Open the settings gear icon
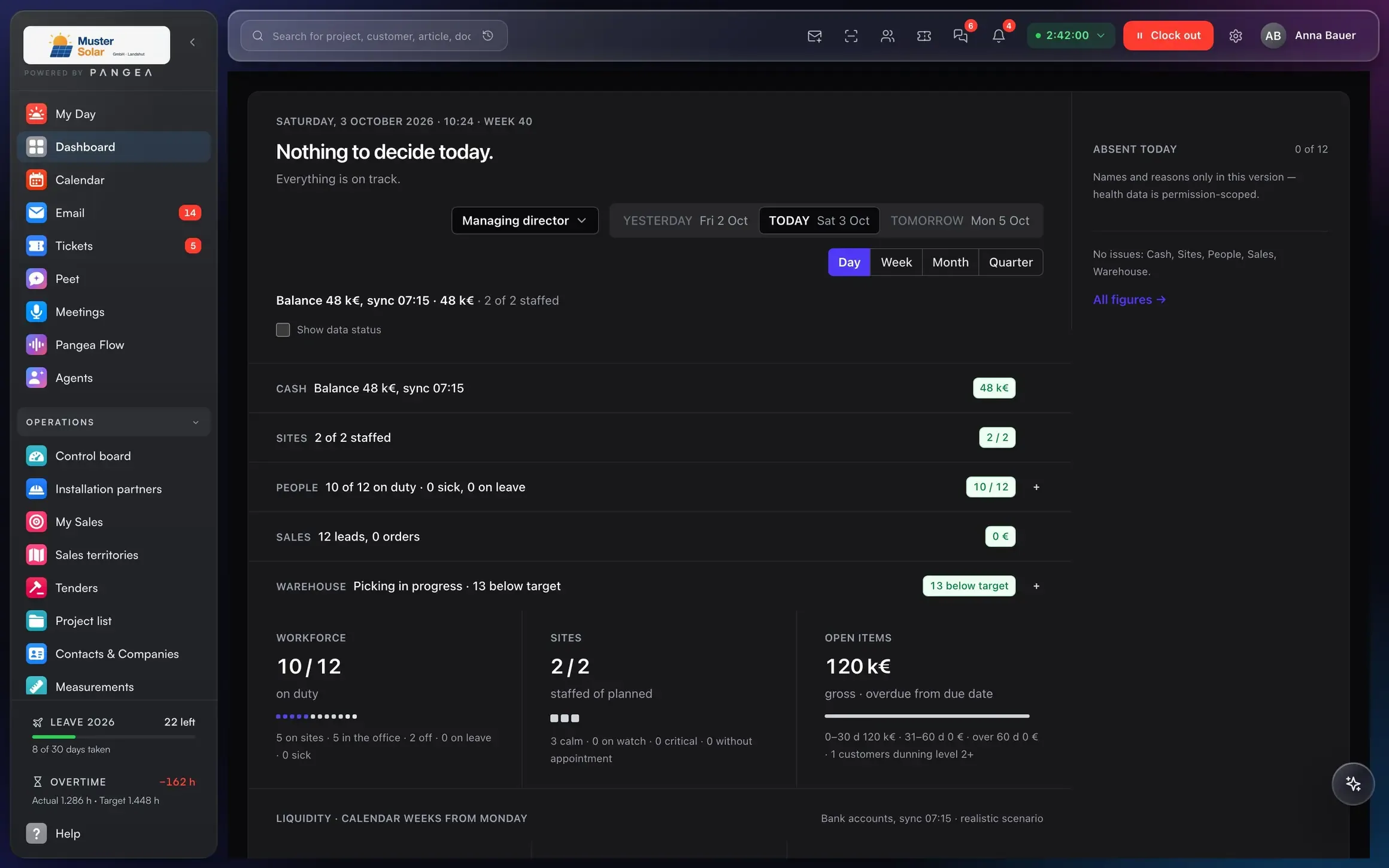Viewport: 1389px width, 868px height. 1235,36
